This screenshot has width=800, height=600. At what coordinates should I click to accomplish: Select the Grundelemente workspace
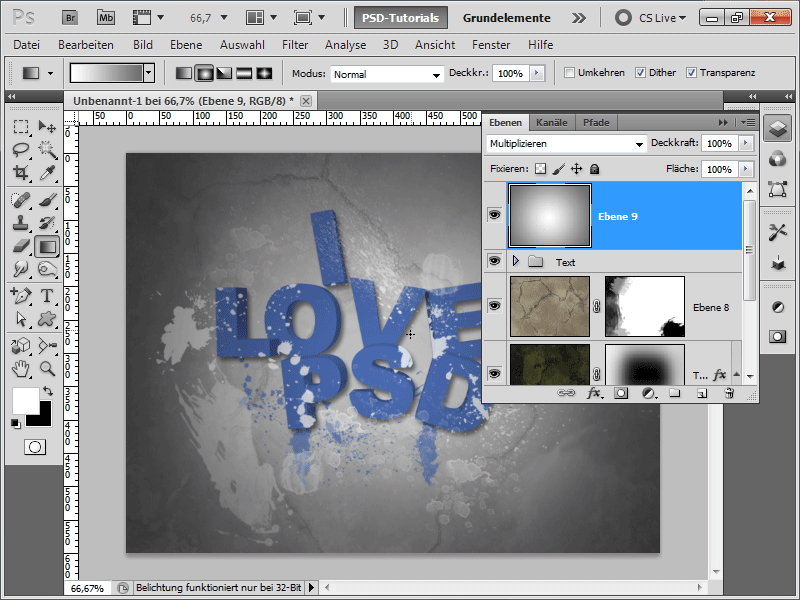pos(507,18)
